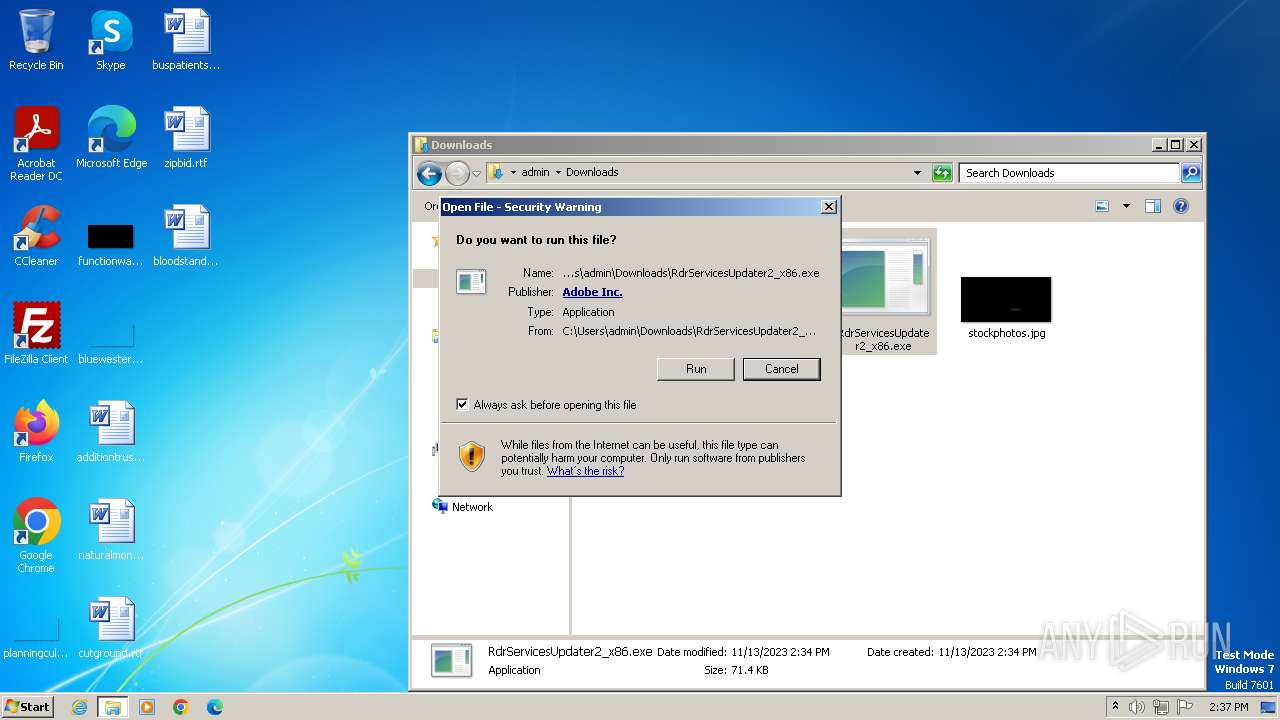Screen dimensions: 1280x720
Task: Go back in the Downloads window
Action: tap(430, 173)
